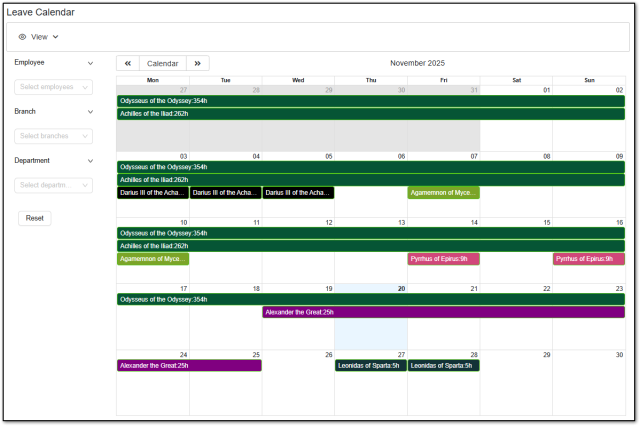Open Pyrrhus of Epirus leave on Friday the 14th
The width and height of the screenshot is (640, 426).
(443, 259)
